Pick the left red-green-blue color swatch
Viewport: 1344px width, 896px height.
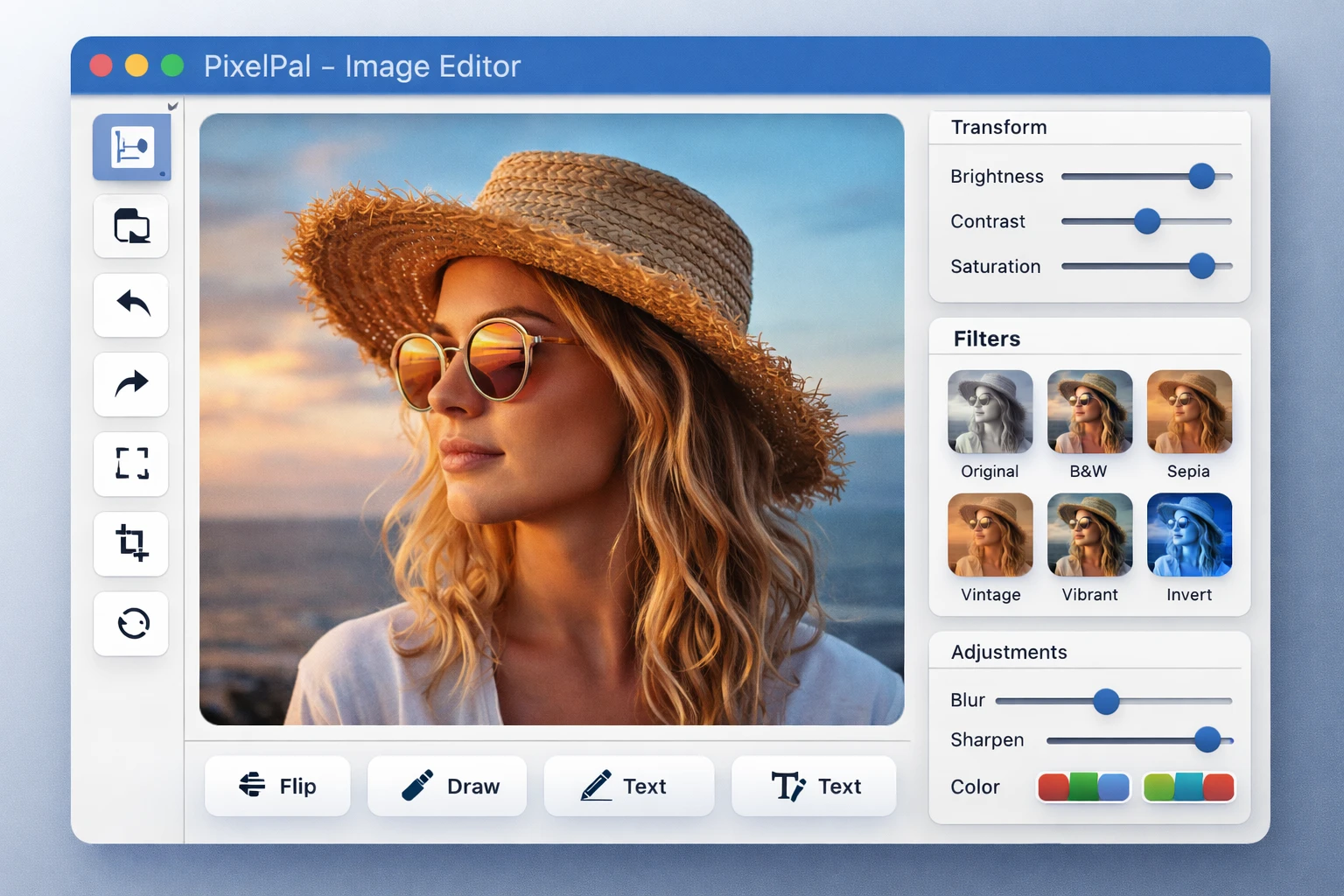[1083, 787]
